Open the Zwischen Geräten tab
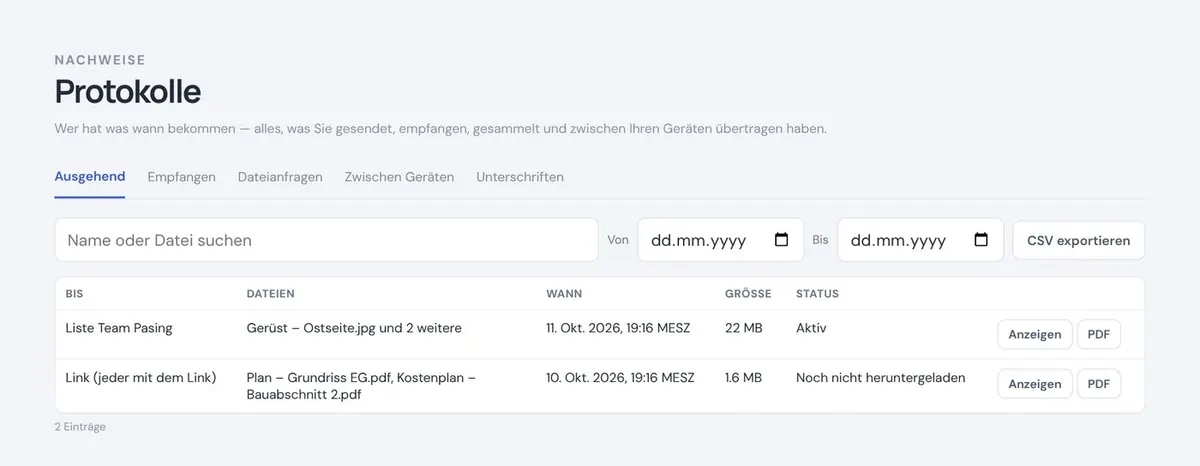Screen dimensions: 1200x466 point(399,177)
